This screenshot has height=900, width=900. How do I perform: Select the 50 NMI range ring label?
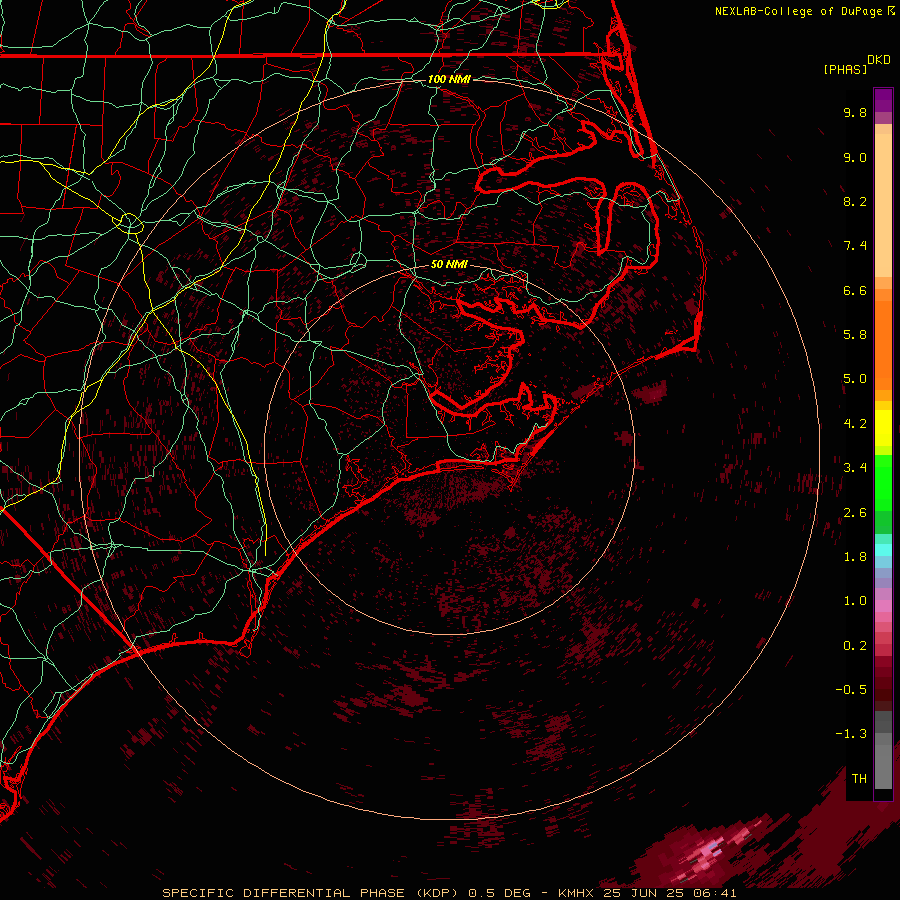pos(449,264)
